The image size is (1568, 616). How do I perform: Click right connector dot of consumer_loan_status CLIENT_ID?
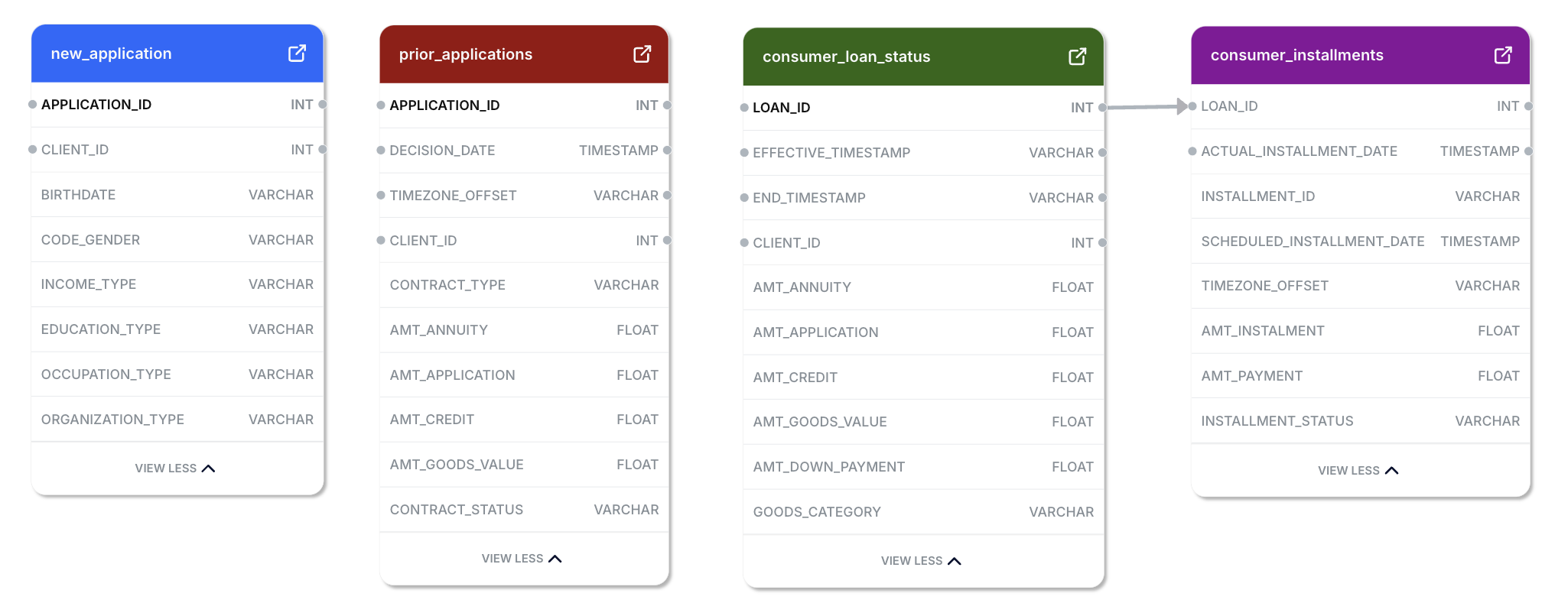(1102, 243)
